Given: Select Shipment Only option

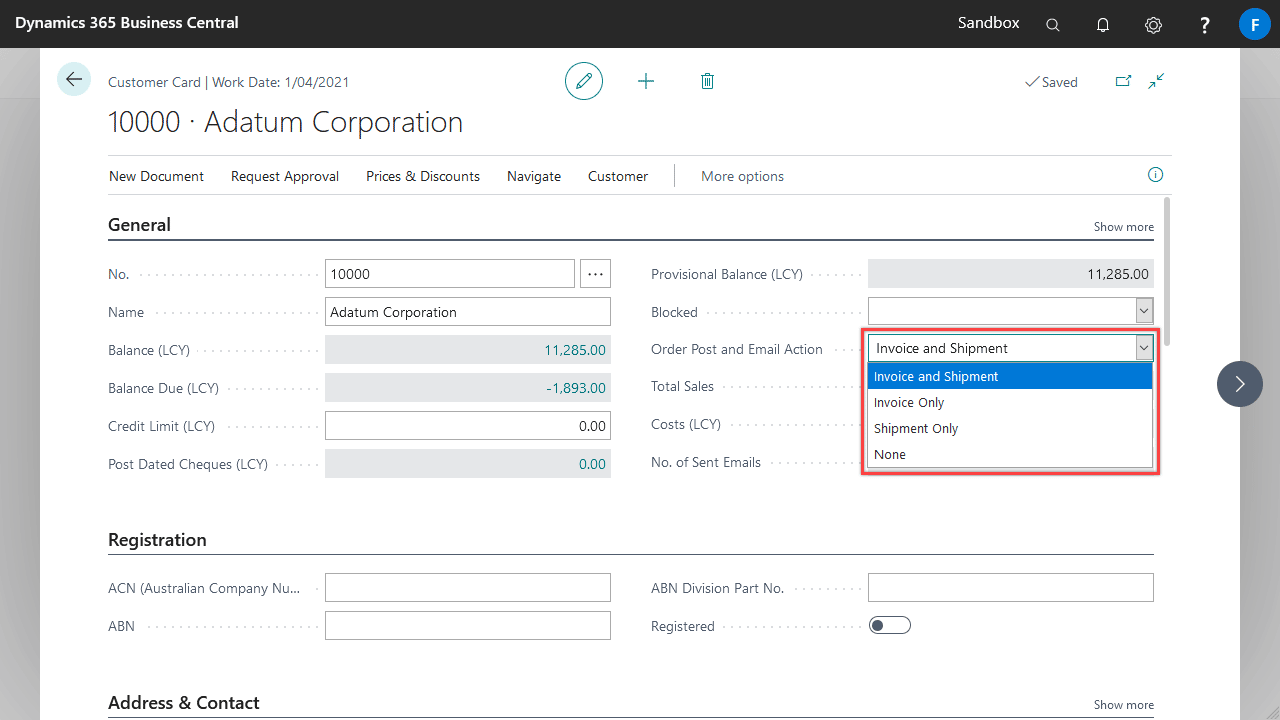Looking at the screenshot, I should click(1010, 428).
